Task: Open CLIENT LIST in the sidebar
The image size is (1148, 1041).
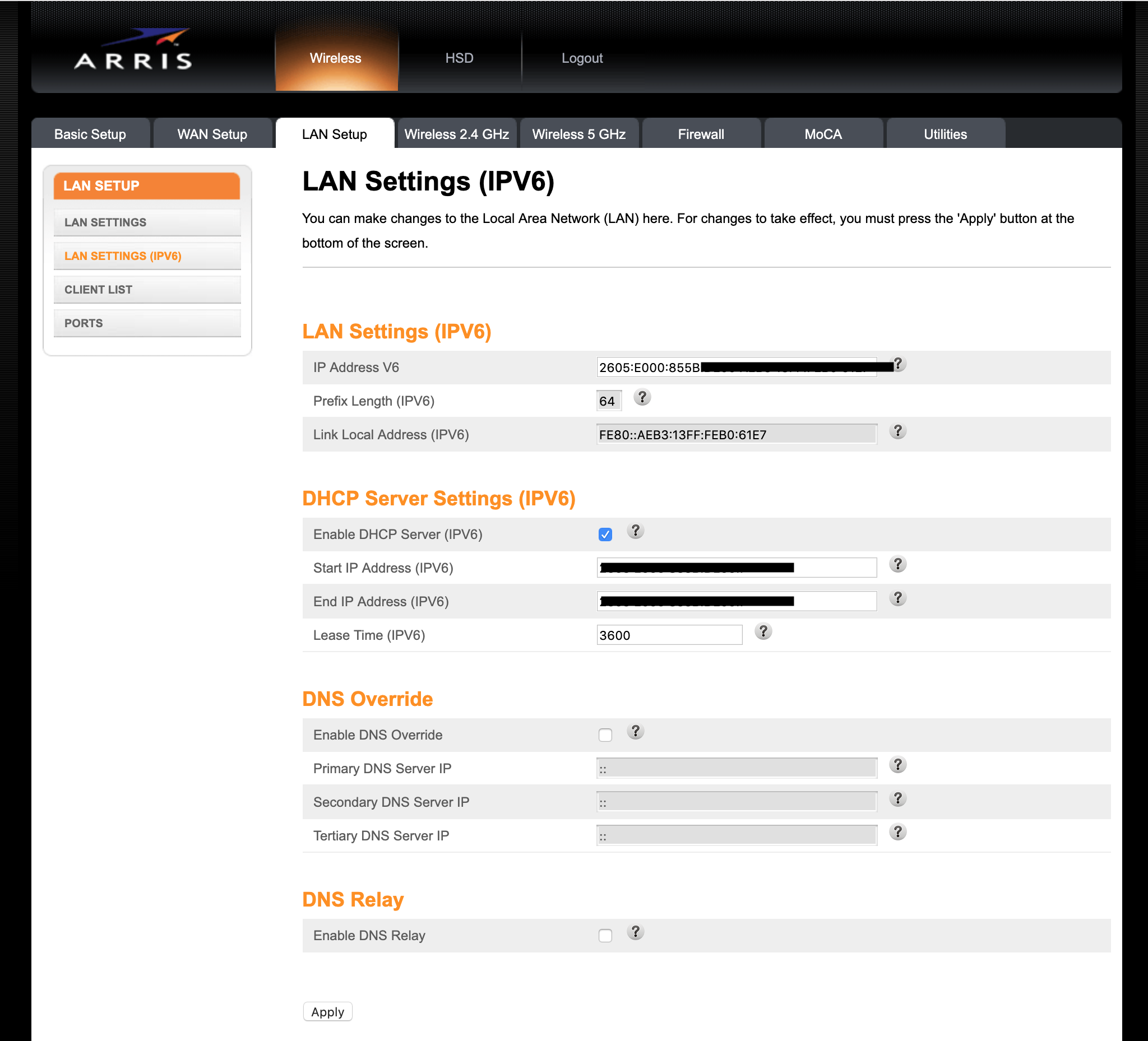Action: pyautogui.click(x=147, y=289)
